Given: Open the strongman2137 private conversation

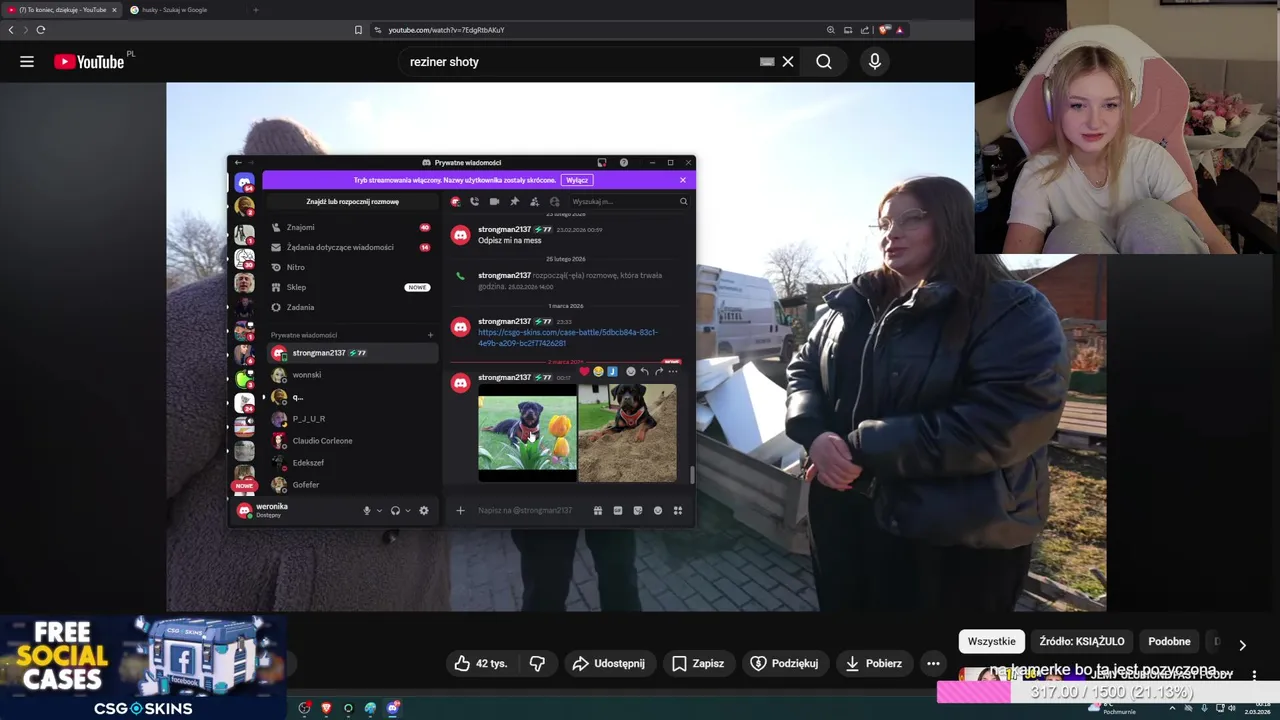Looking at the screenshot, I should click(x=352, y=353).
